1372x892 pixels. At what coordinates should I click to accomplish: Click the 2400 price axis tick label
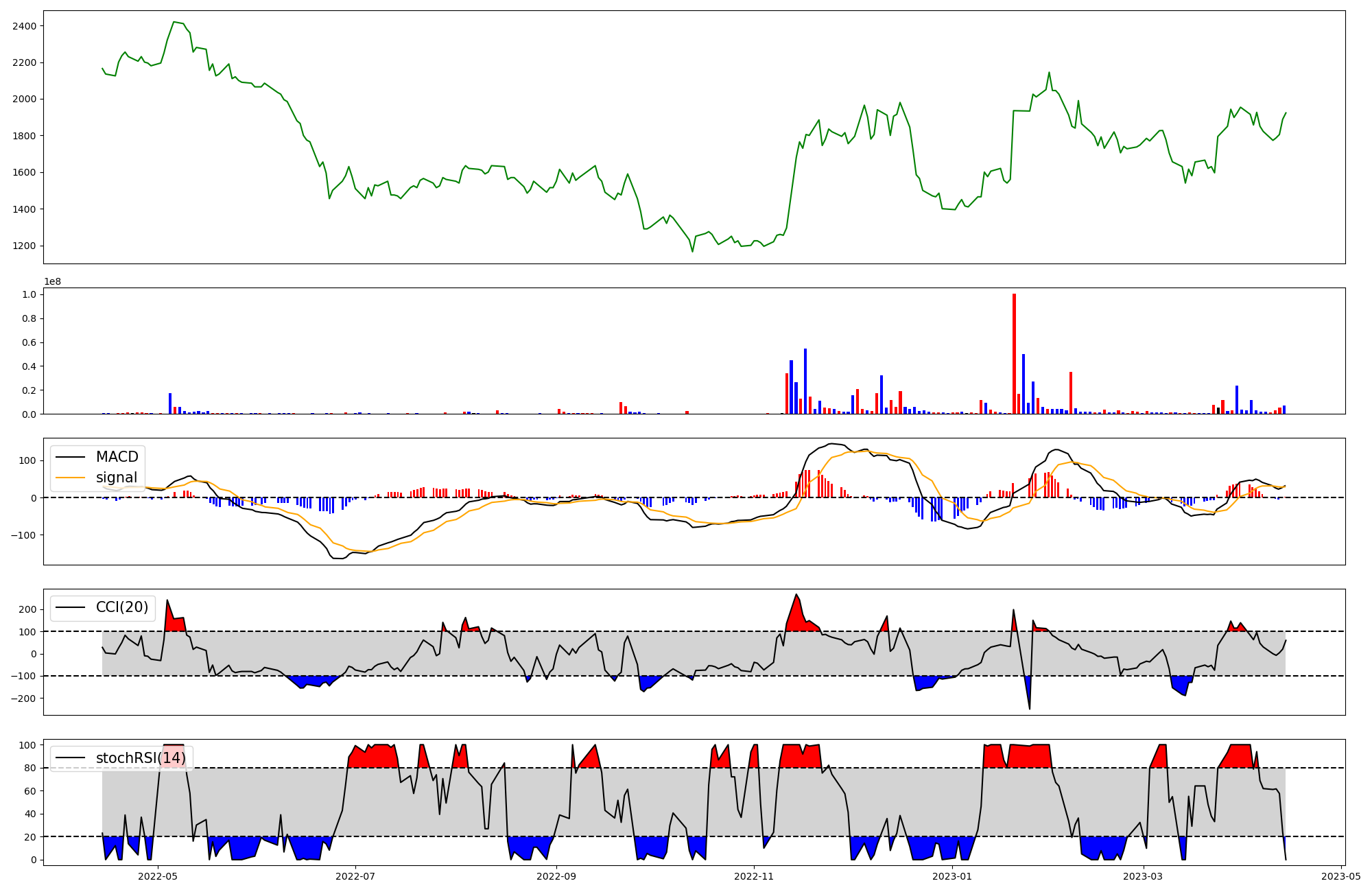pyautogui.click(x=24, y=26)
